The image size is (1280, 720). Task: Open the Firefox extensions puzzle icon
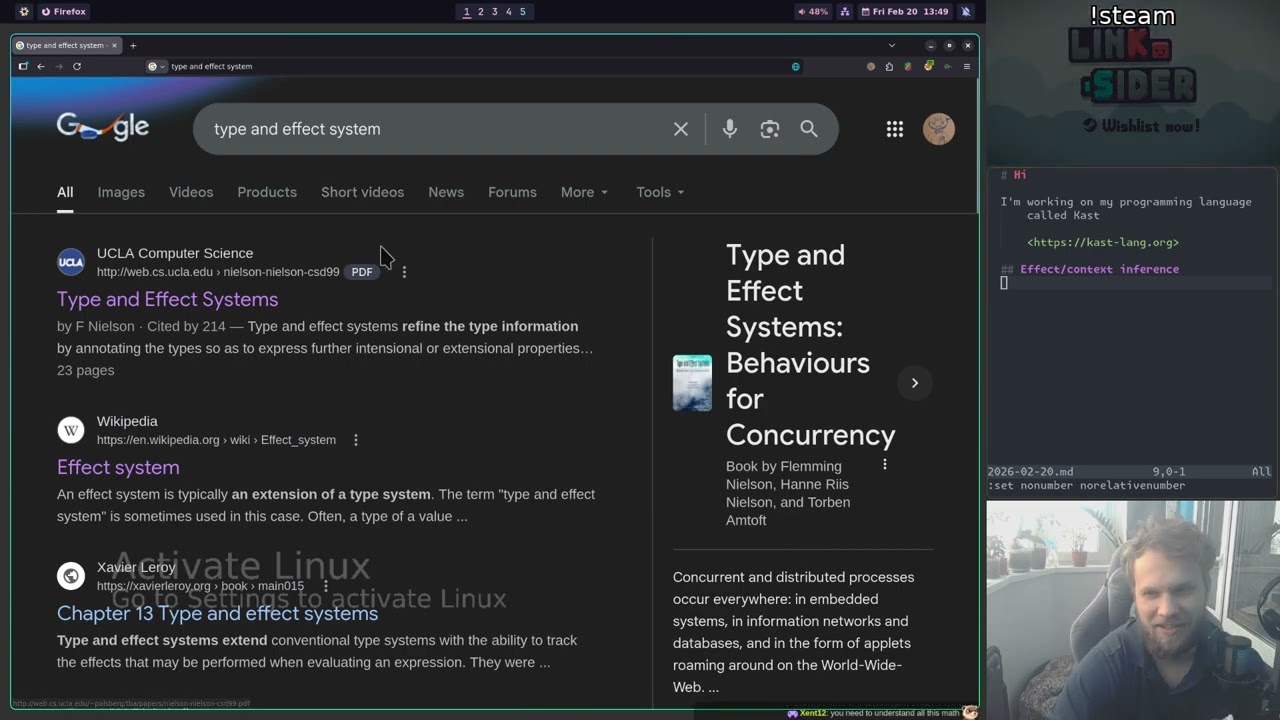point(889,66)
